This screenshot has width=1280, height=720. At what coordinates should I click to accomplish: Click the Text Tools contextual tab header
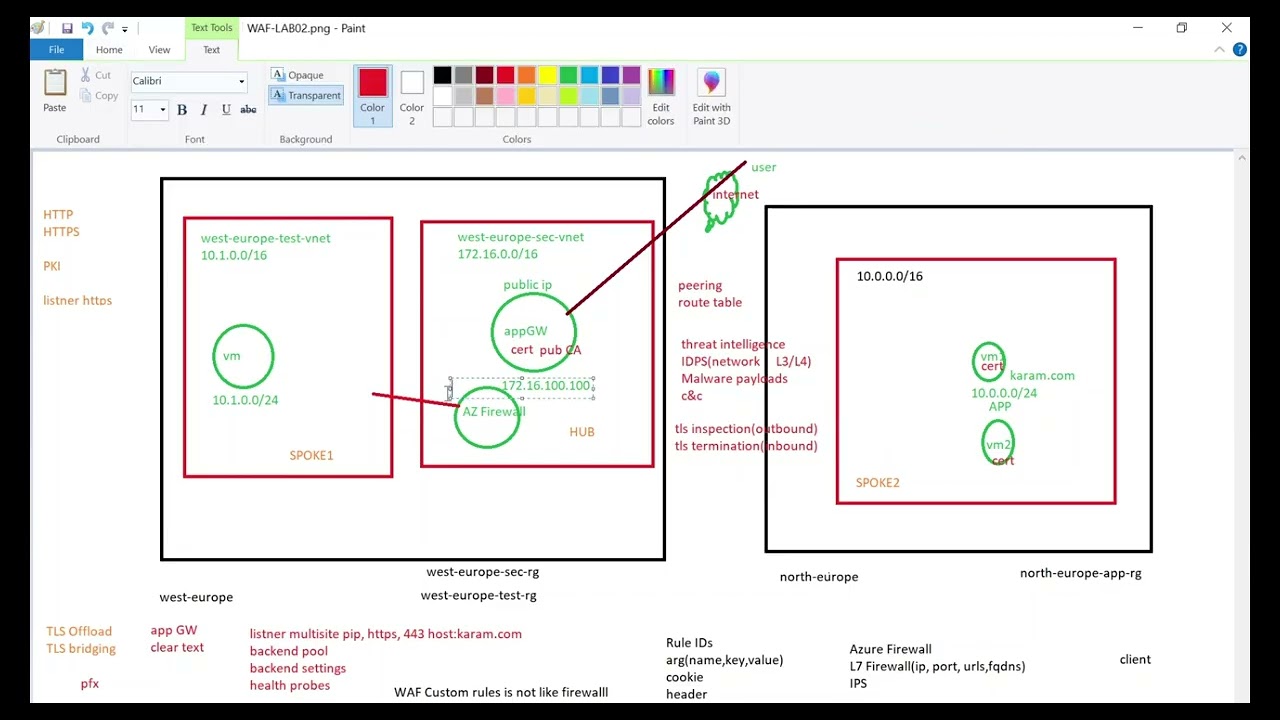pyautogui.click(x=212, y=28)
